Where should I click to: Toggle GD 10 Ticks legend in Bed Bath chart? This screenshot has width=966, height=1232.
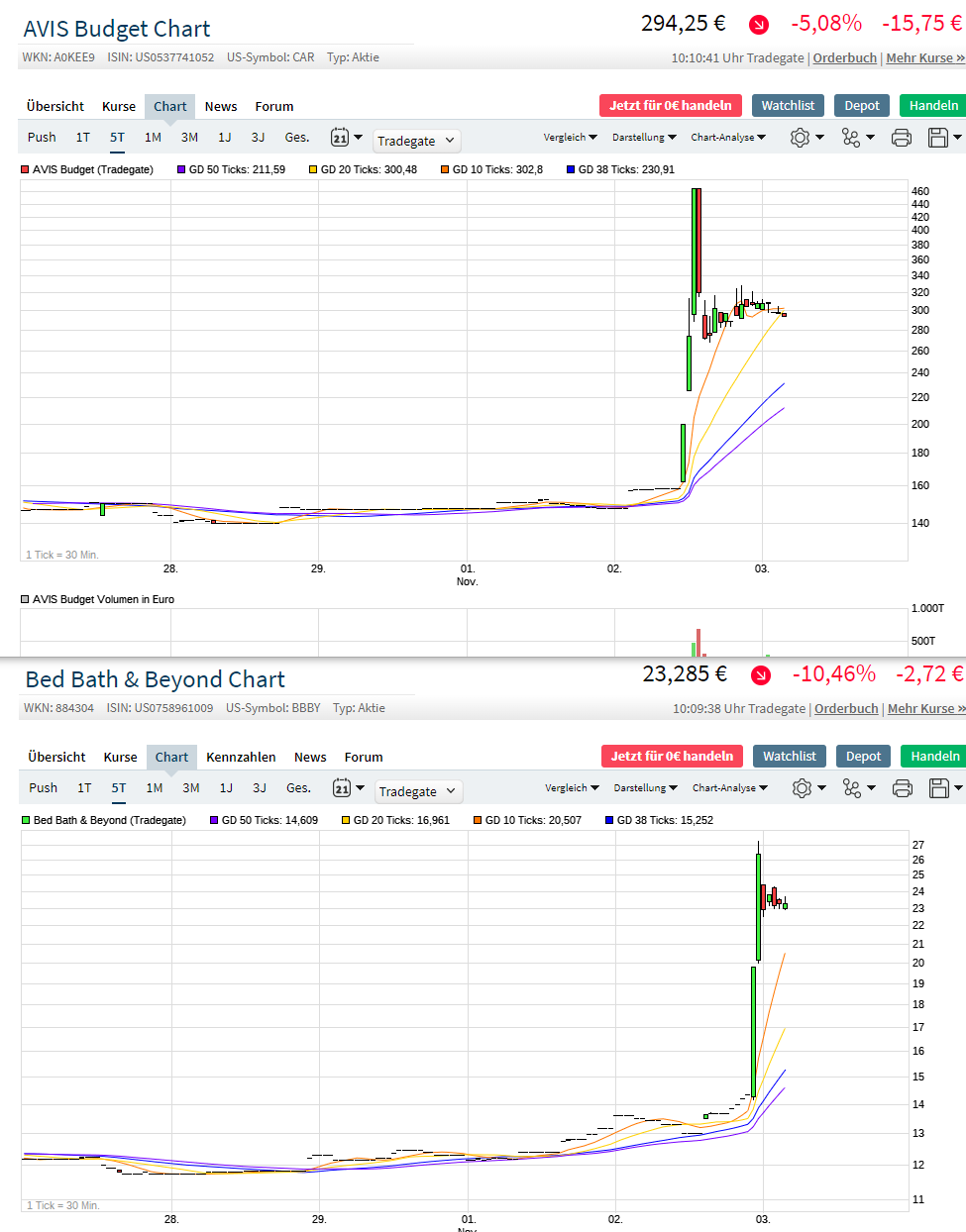[527, 820]
